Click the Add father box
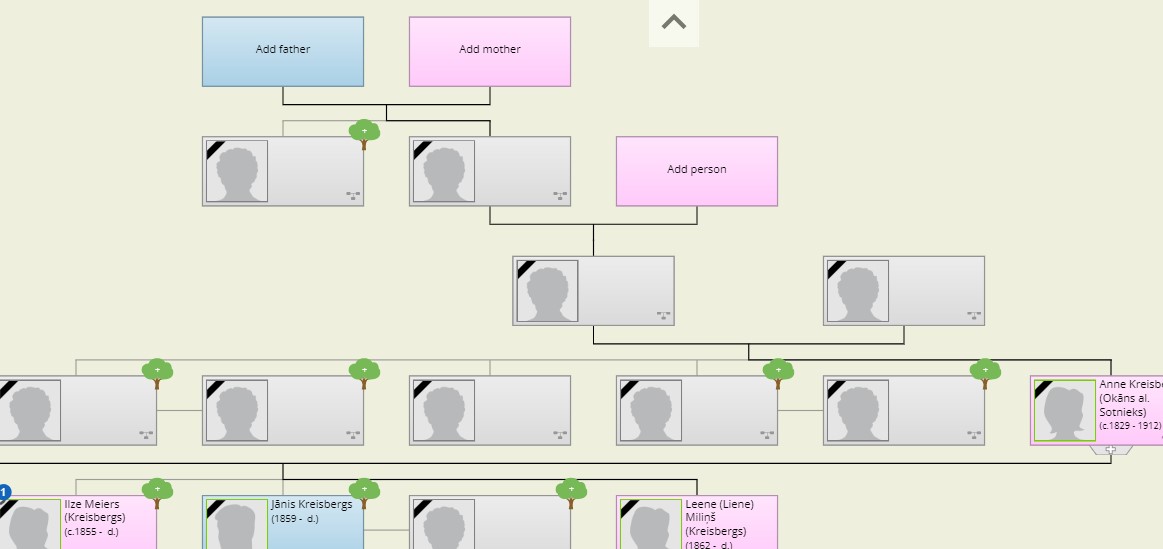The image size is (1163, 549). click(282, 51)
